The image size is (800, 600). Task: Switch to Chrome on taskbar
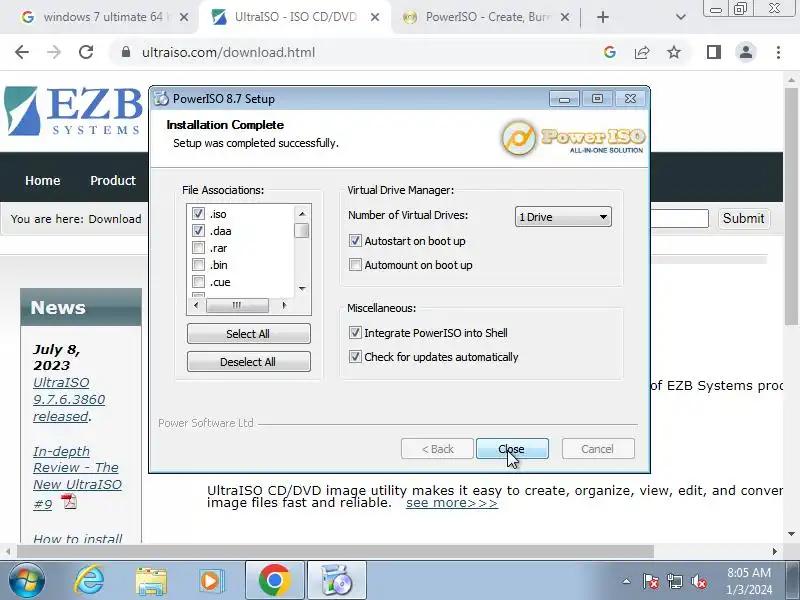click(274, 580)
